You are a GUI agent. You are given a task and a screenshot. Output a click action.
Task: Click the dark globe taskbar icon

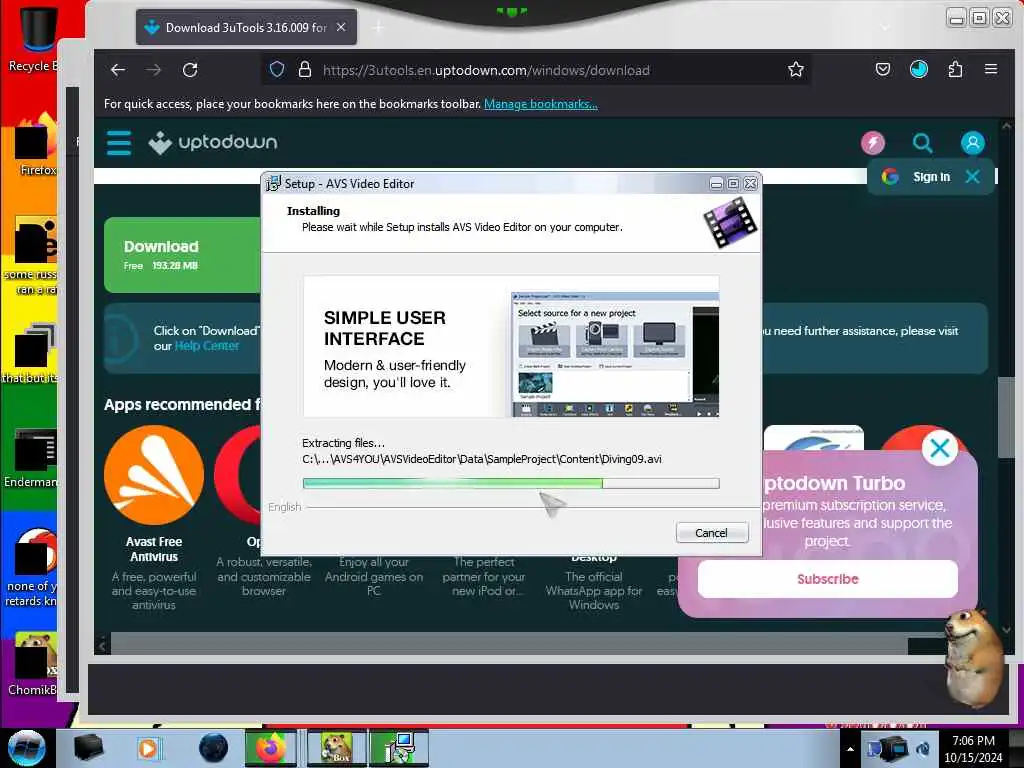(214, 748)
